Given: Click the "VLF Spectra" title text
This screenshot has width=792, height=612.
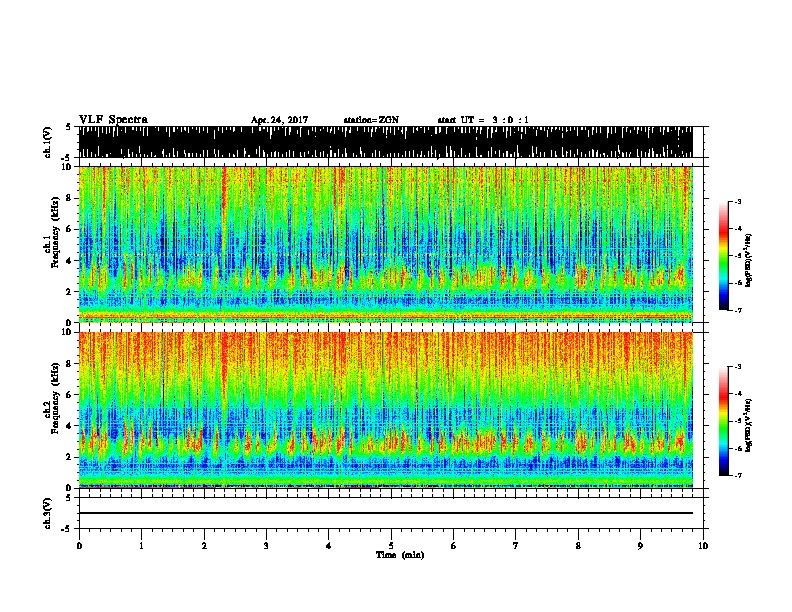Looking at the screenshot, I should 113,120.
